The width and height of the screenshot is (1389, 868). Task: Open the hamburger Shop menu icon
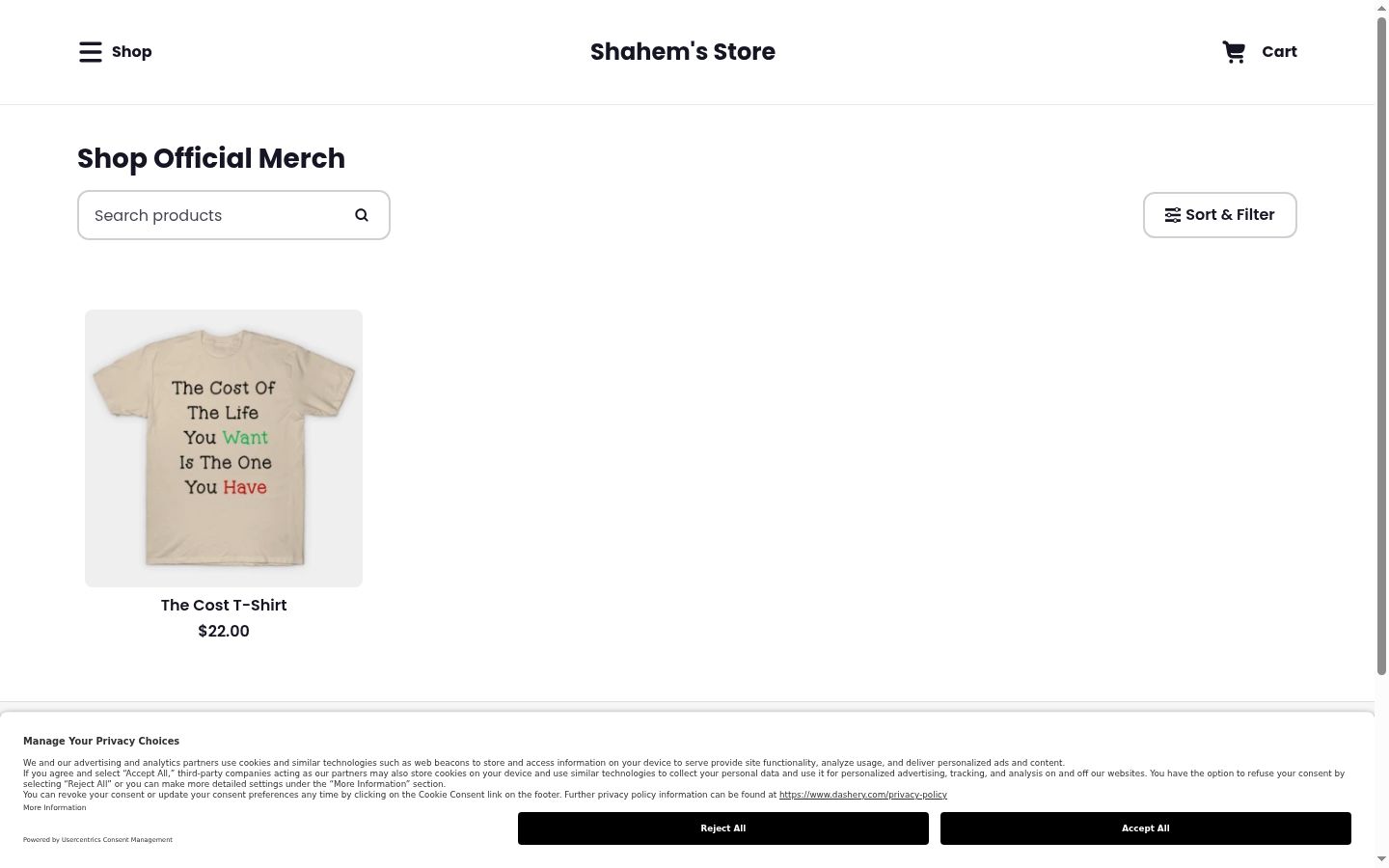(x=91, y=52)
